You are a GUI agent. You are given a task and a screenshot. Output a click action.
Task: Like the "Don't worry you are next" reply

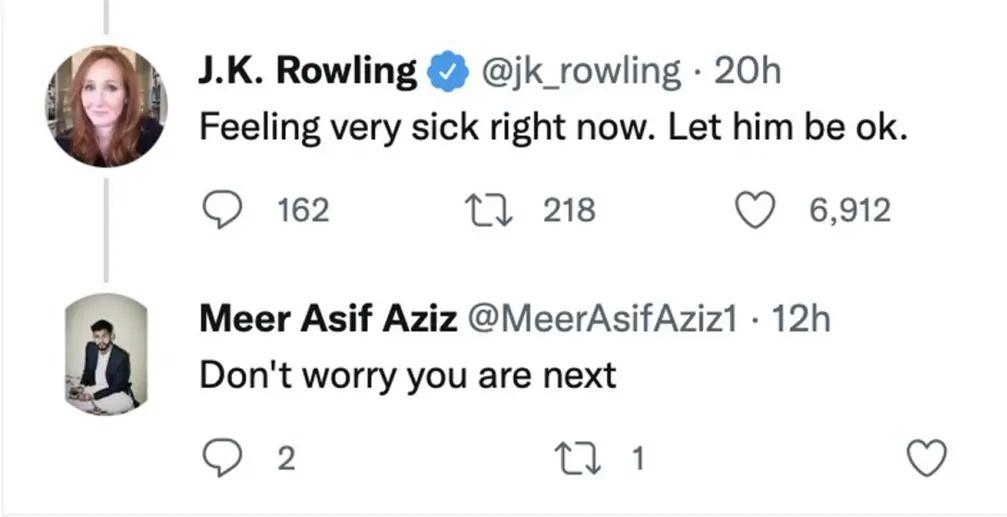(x=925, y=459)
